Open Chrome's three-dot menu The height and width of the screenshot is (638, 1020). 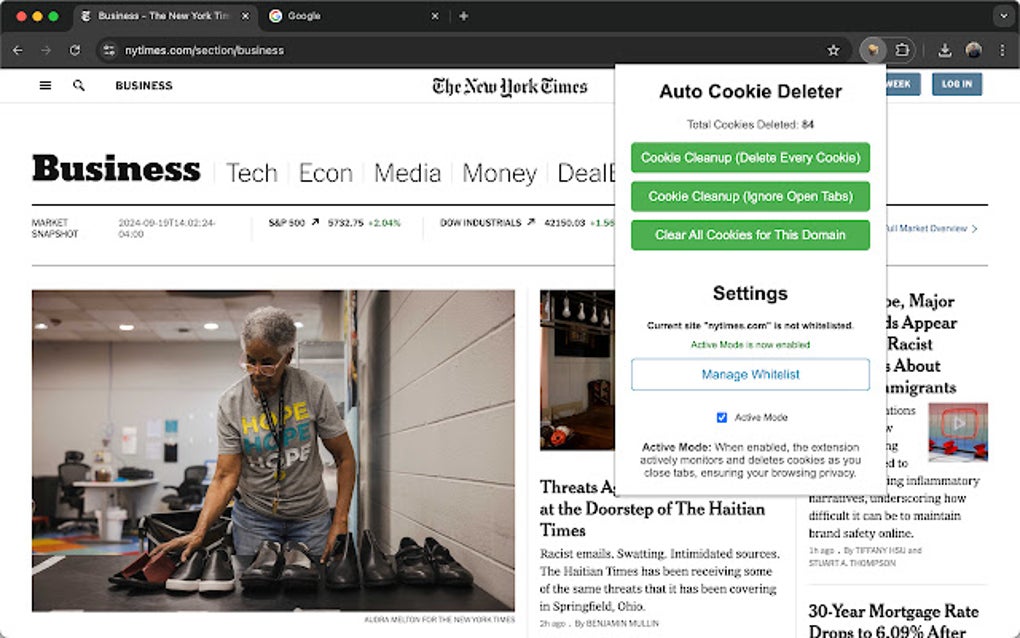1002,50
